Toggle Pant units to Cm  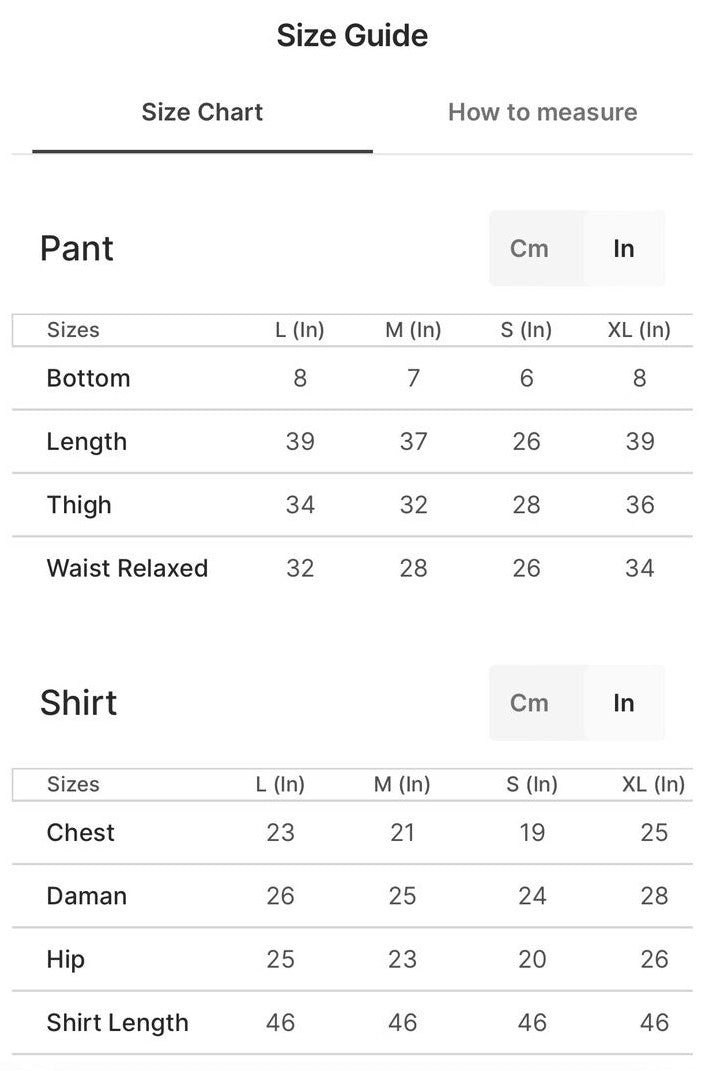(x=529, y=249)
